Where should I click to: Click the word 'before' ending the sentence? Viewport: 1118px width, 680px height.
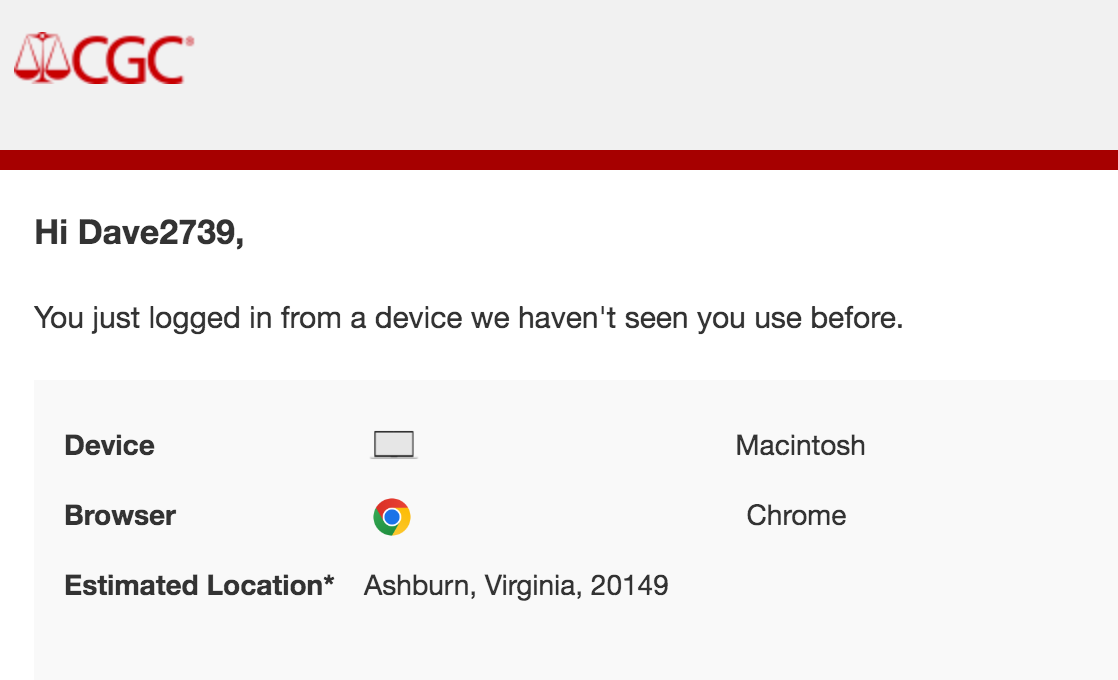pyautogui.click(x=856, y=318)
